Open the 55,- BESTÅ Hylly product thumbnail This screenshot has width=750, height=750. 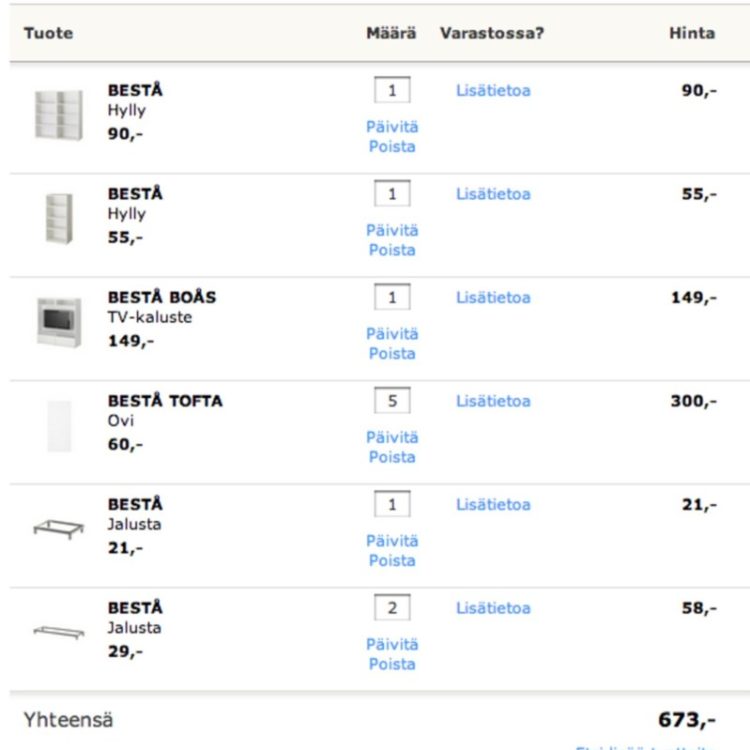point(59,219)
